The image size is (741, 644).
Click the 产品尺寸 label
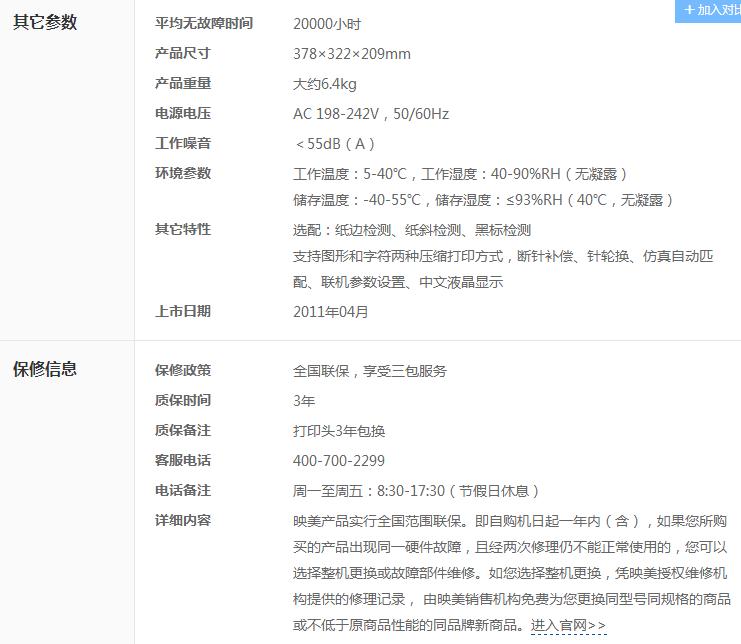[x=183, y=53]
